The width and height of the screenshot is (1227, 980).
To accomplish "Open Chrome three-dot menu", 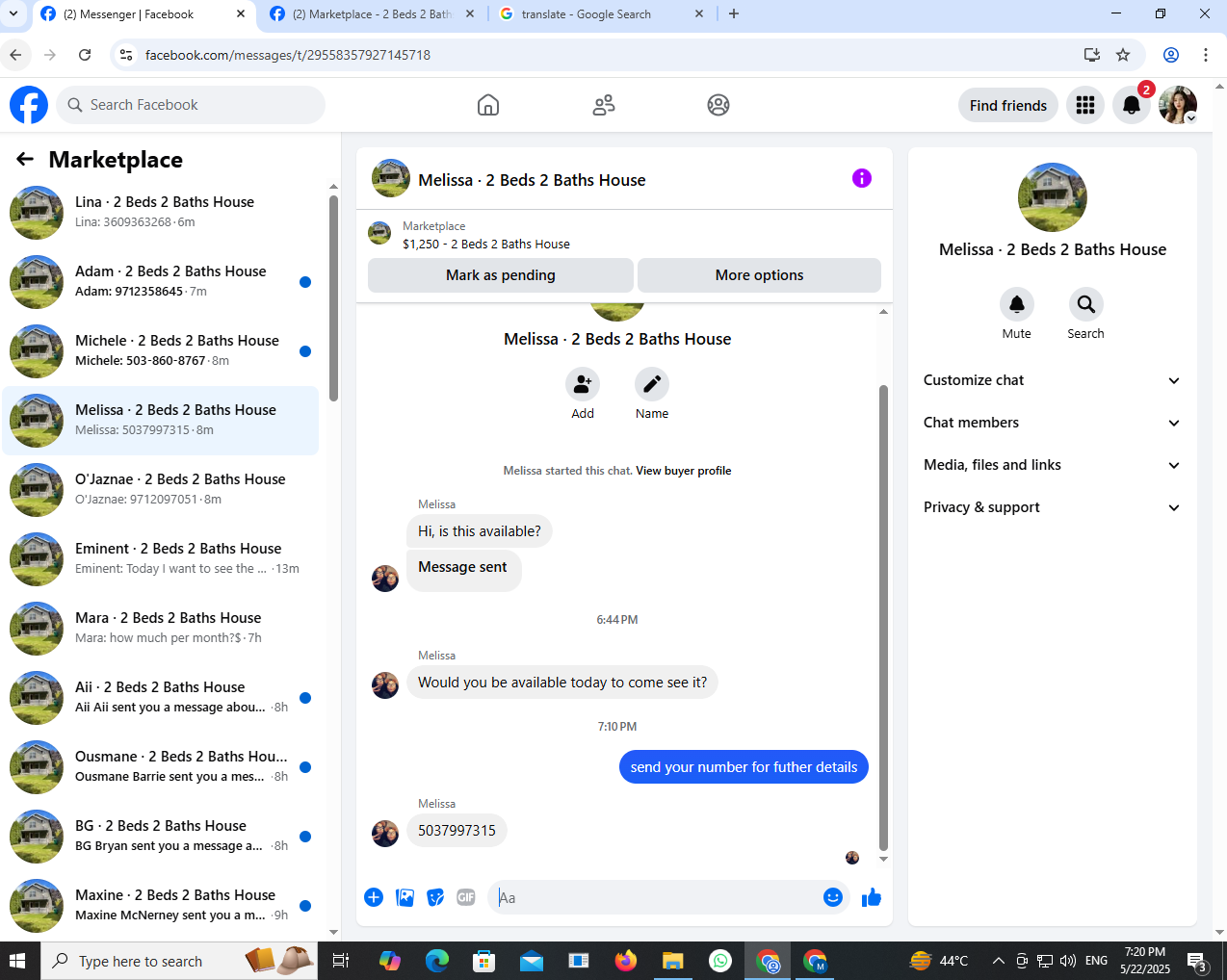I will coord(1206,55).
